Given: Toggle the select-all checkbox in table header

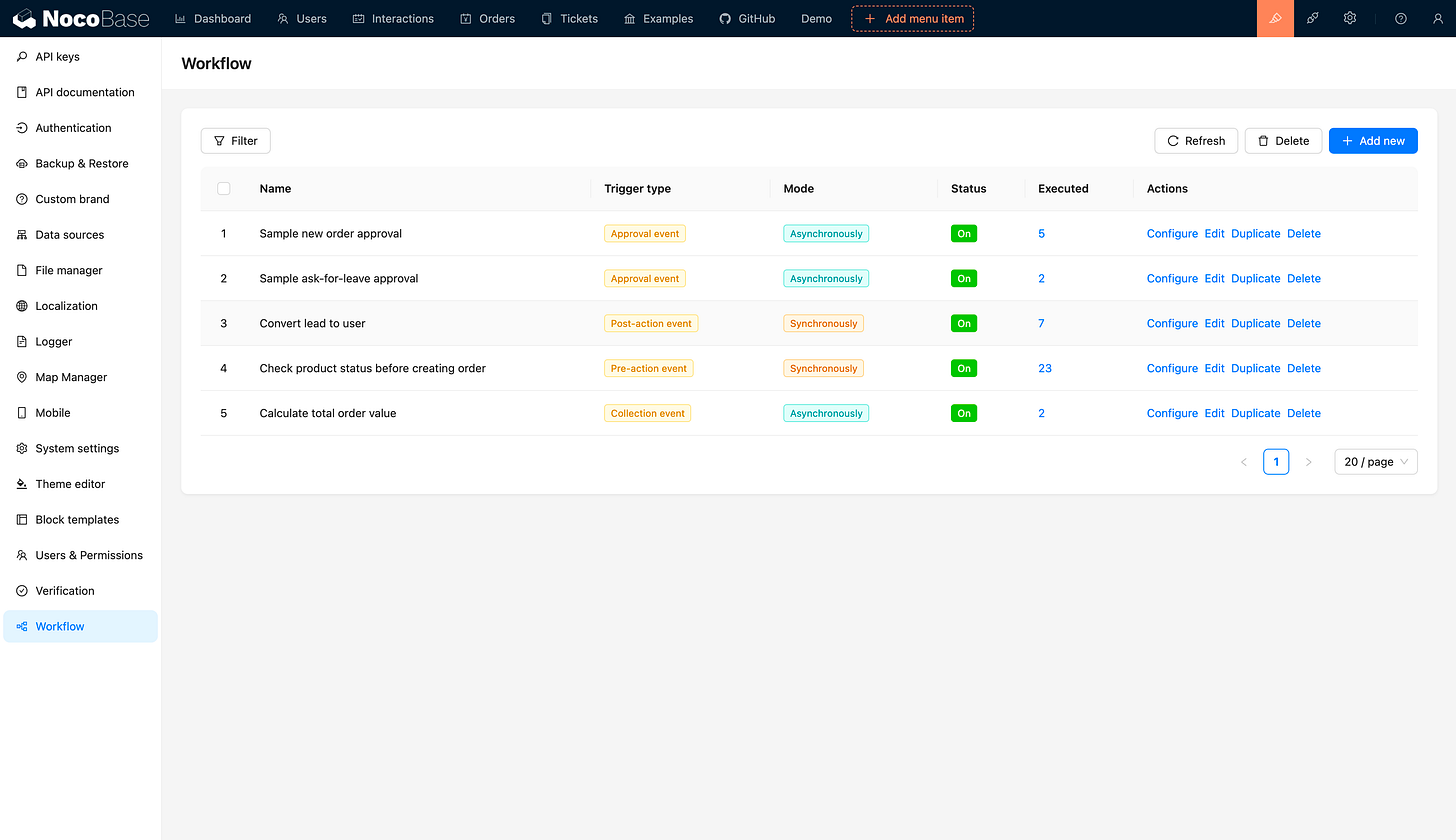Looking at the screenshot, I should coord(223,188).
